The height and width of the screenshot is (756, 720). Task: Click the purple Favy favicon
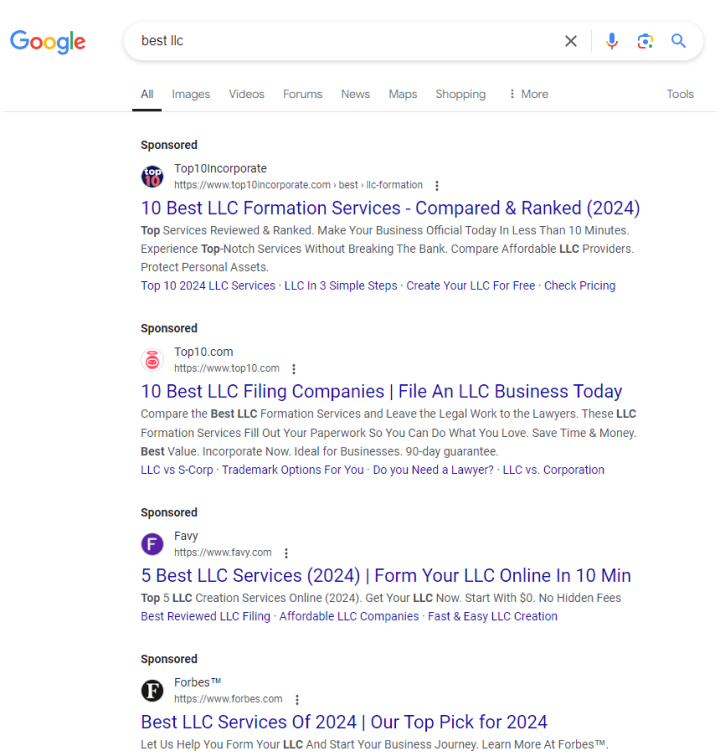pos(152,544)
